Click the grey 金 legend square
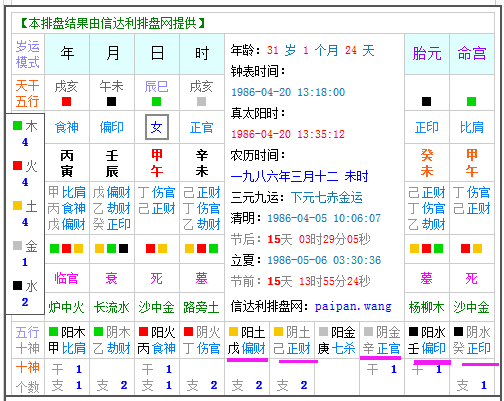 (x=17, y=246)
